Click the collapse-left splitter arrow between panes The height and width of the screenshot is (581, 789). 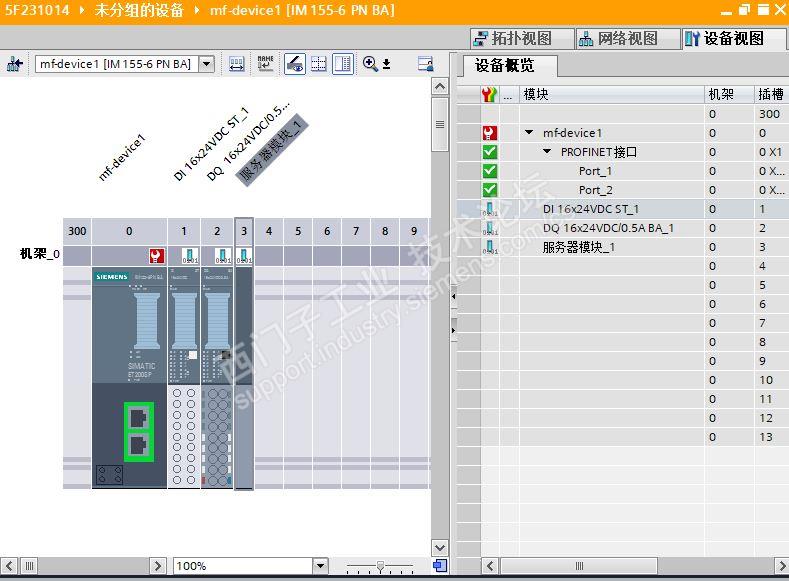pos(453,296)
